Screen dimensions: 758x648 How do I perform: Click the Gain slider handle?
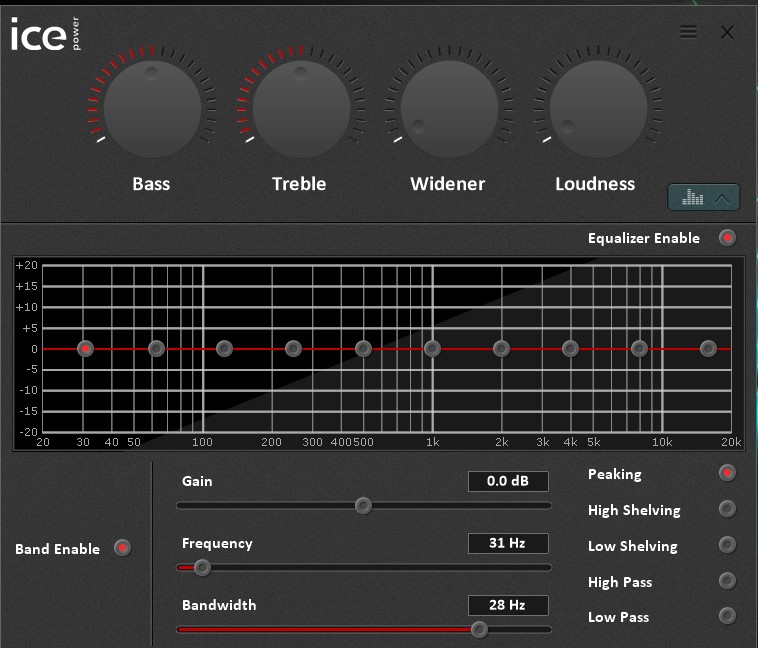pos(363,506)
